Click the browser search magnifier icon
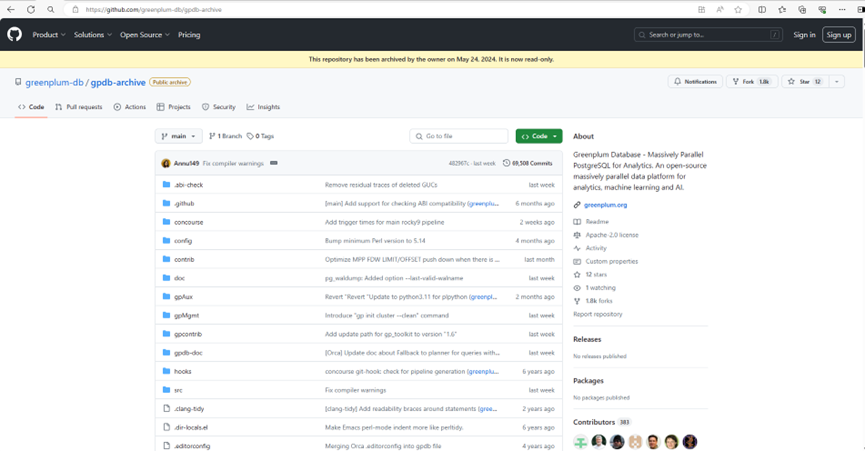 pyautogui.click(x=51, y=9)
